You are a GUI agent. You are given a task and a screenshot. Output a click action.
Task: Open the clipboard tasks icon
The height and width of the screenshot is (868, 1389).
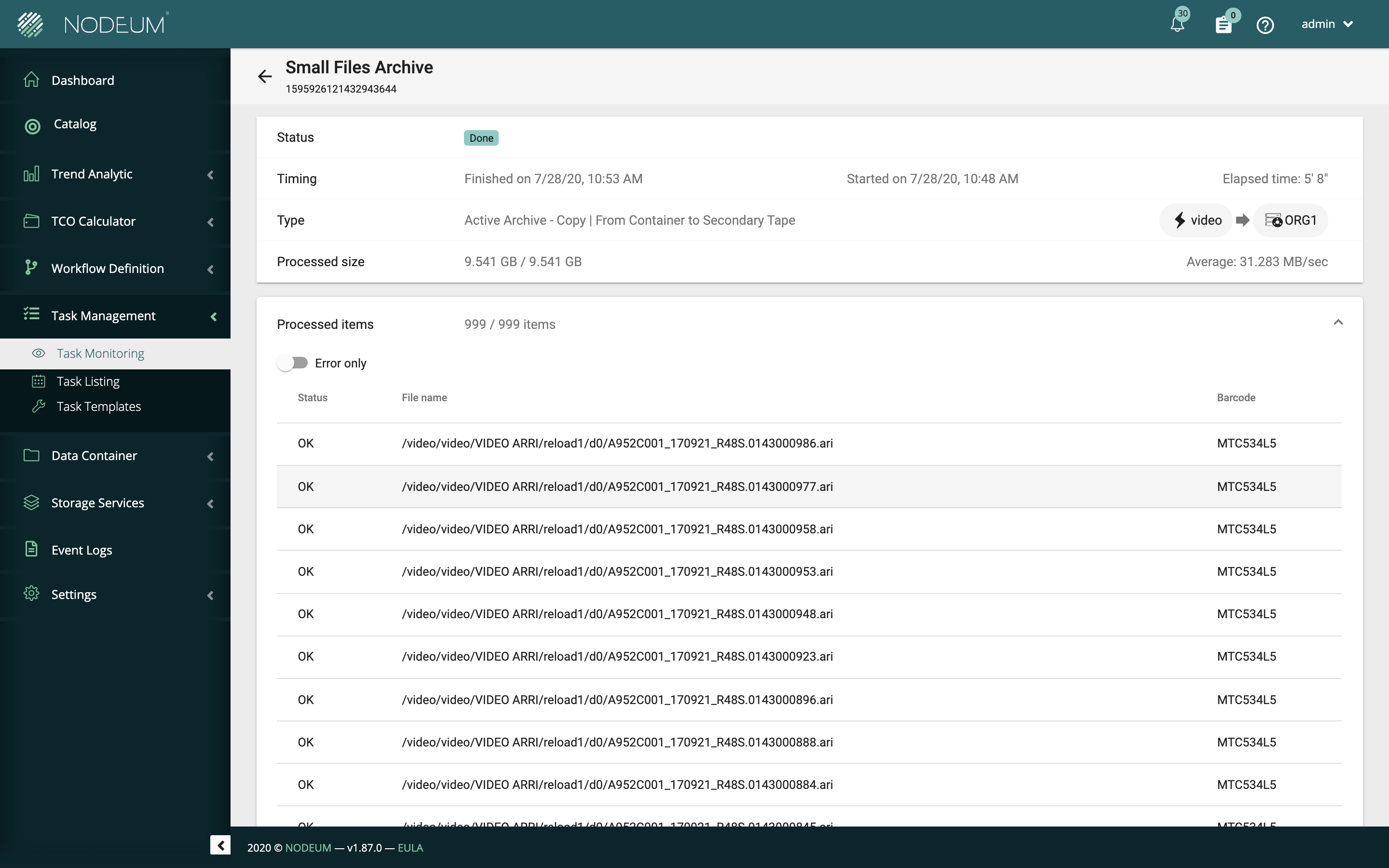(1223, 25)
